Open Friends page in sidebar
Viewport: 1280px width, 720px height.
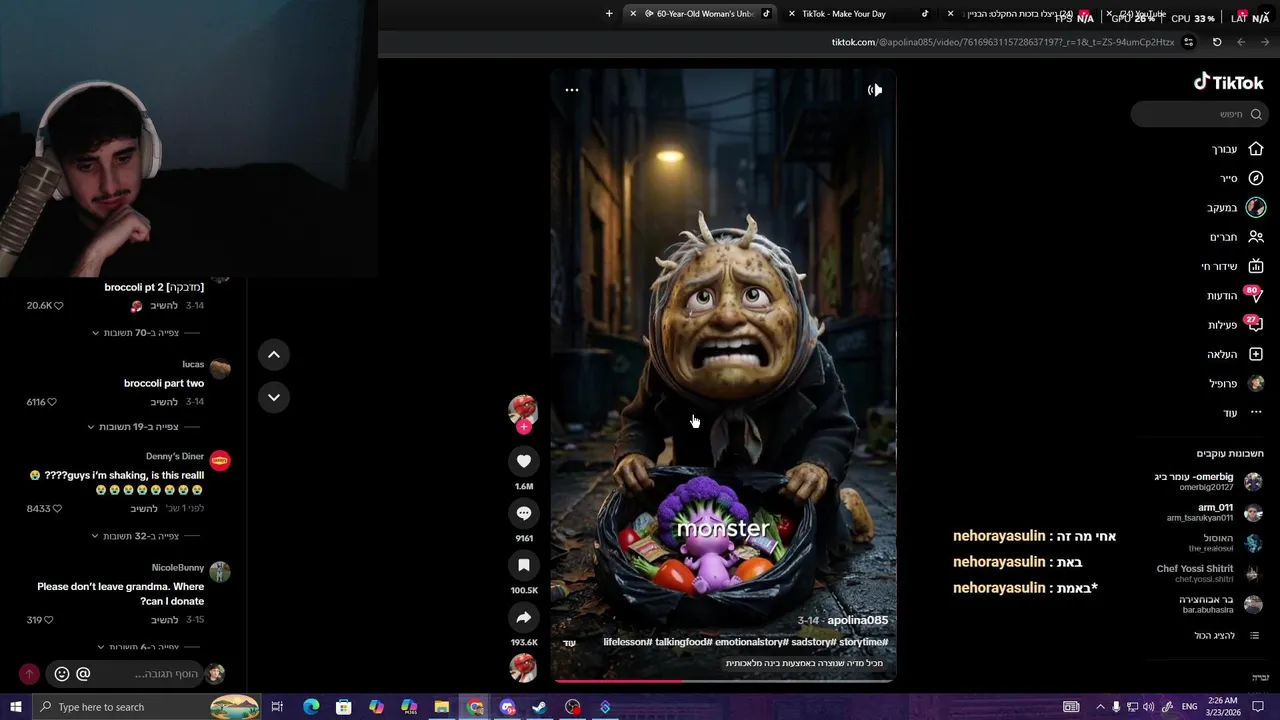1256,237
